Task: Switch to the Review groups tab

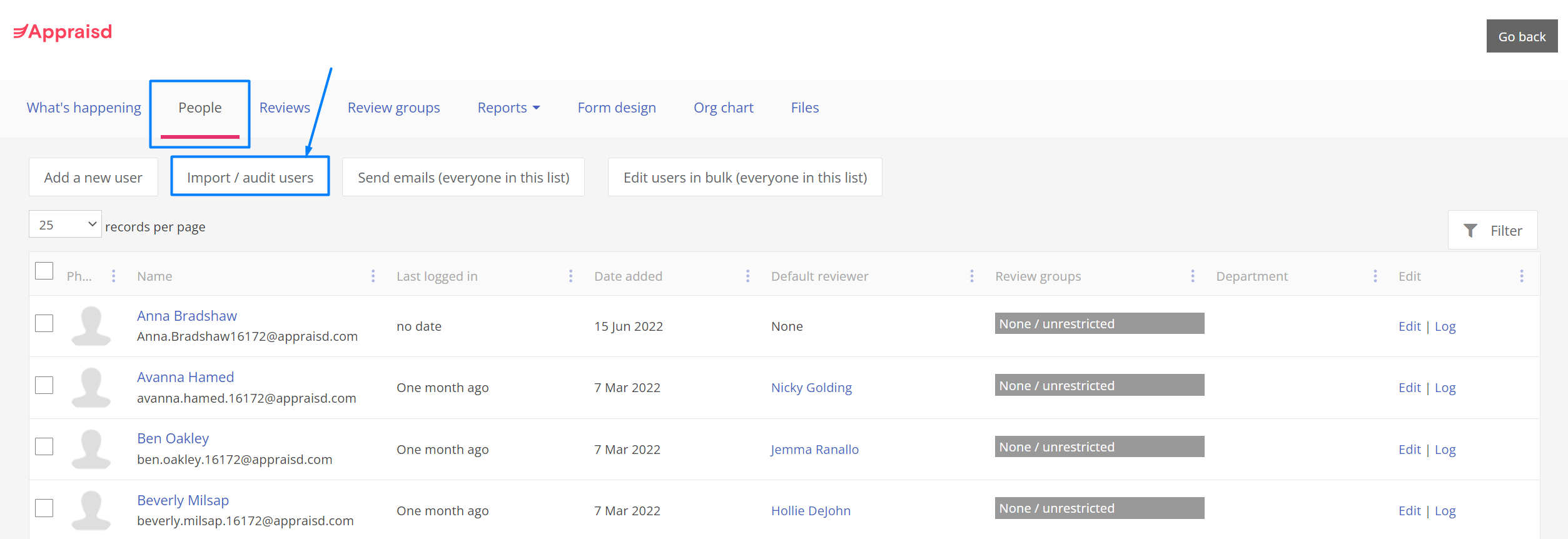Action: pyautogui.click(x=393, y=108)
